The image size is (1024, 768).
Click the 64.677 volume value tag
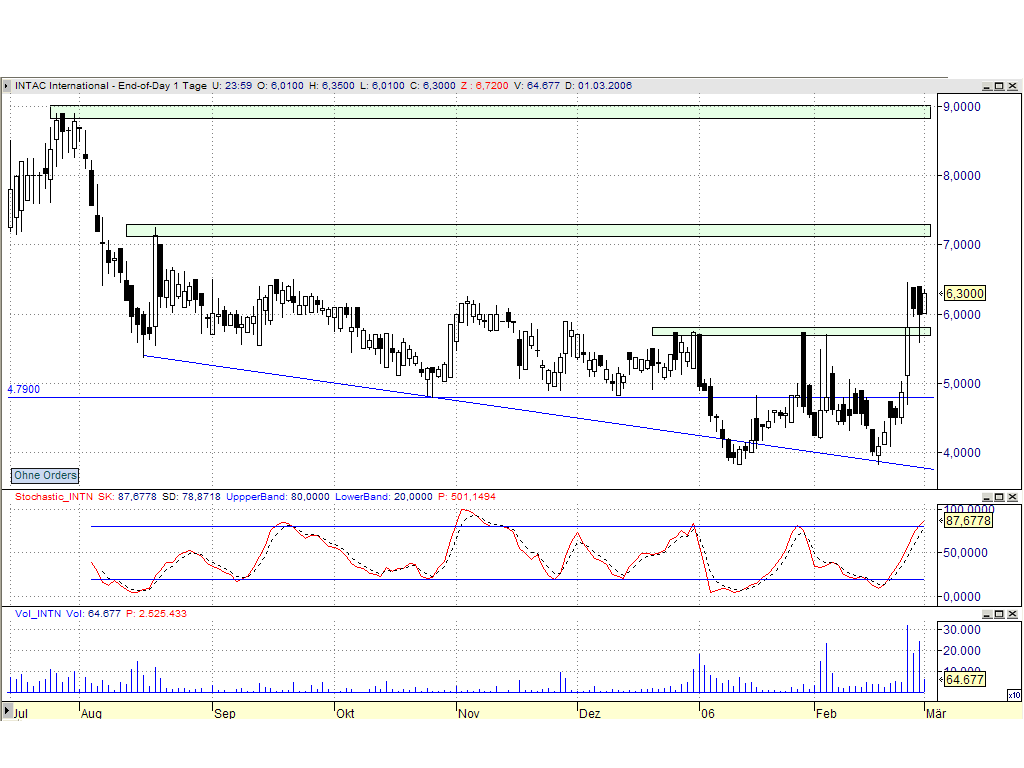point(964,679)
